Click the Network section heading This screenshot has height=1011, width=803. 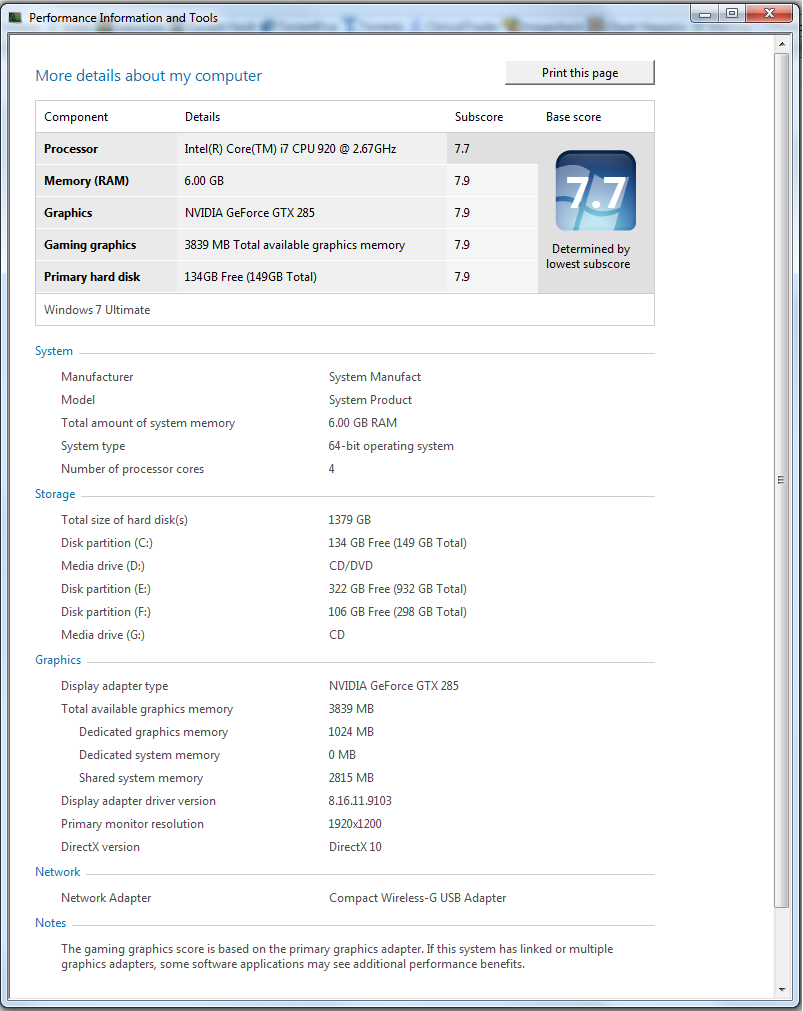(58, 872)
